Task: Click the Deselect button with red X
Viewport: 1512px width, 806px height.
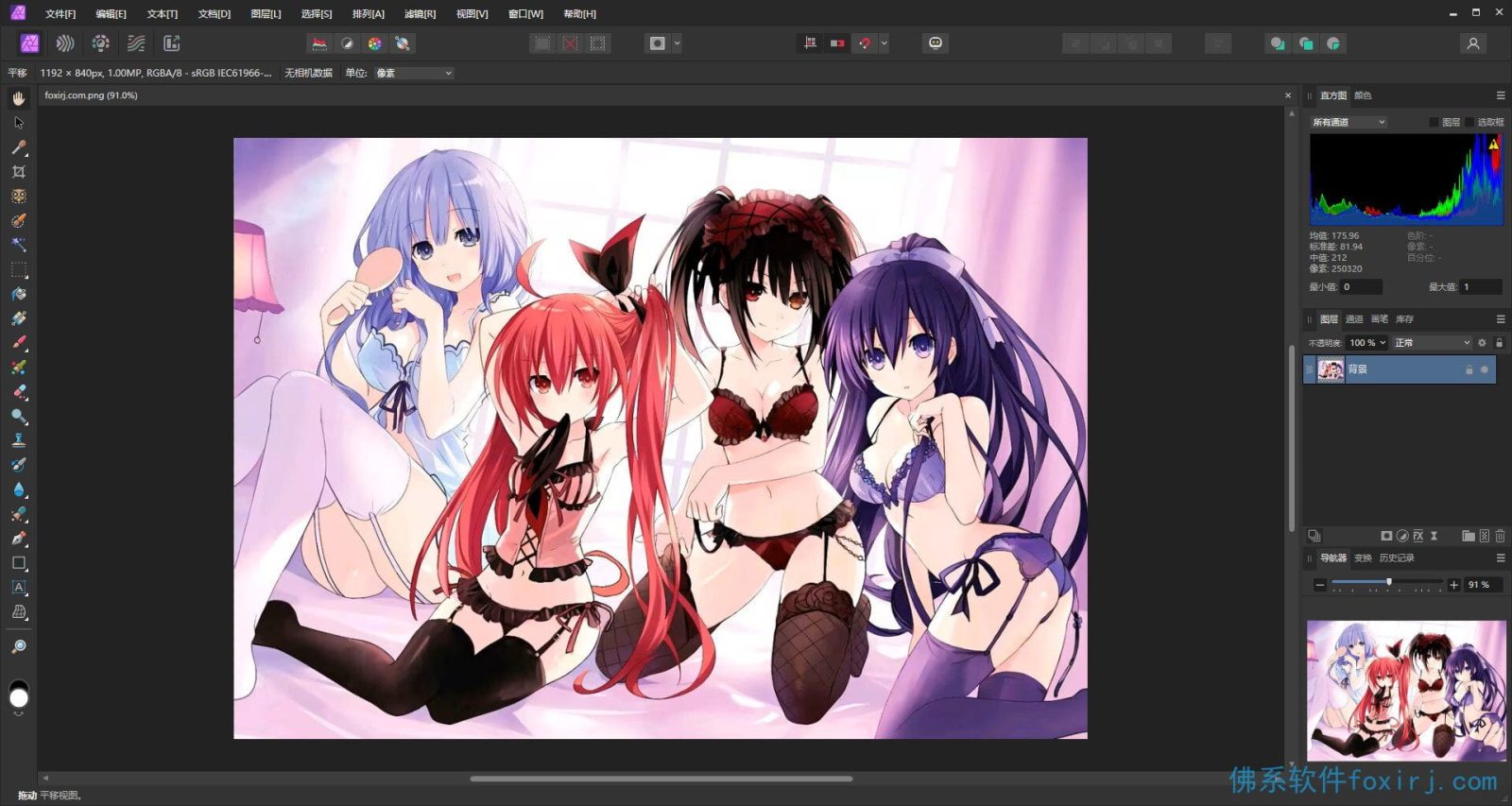Action: tap(570, 43)
